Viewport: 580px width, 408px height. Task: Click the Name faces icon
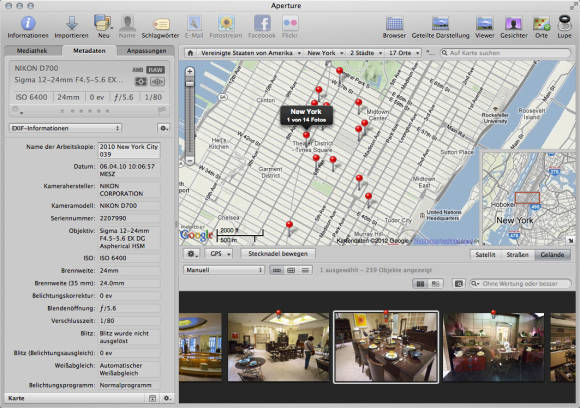coord(127,23)
